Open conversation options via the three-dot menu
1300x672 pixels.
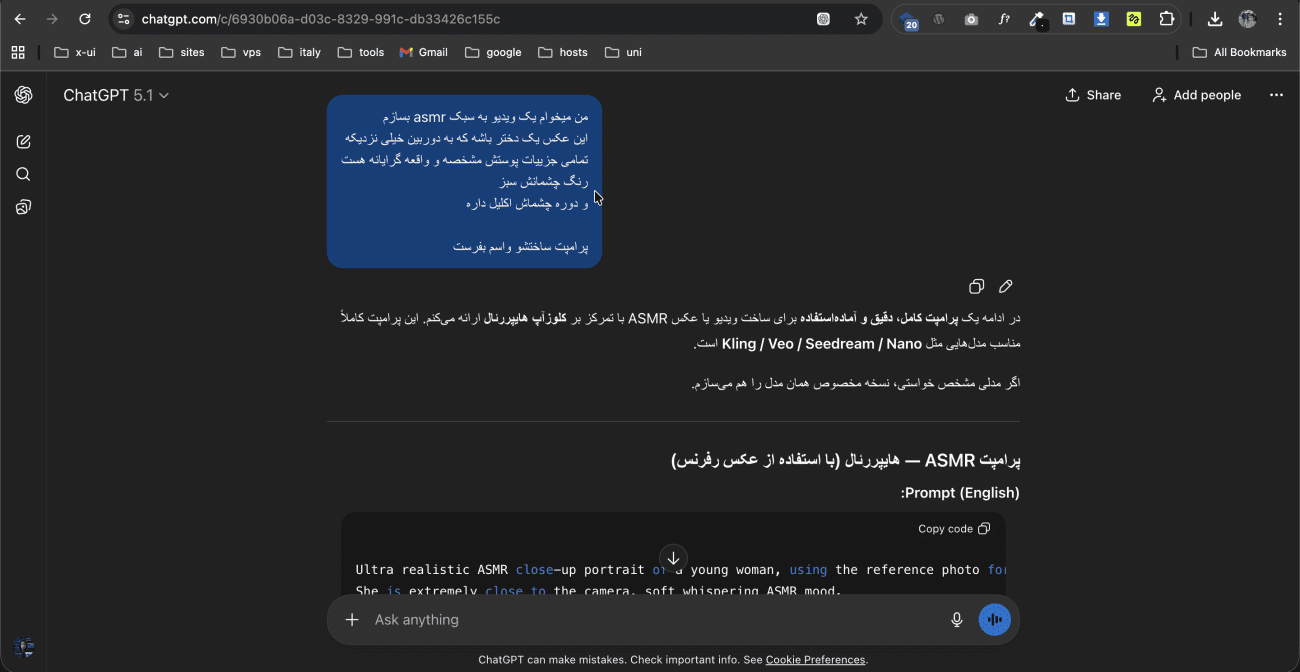(1276, 95)
